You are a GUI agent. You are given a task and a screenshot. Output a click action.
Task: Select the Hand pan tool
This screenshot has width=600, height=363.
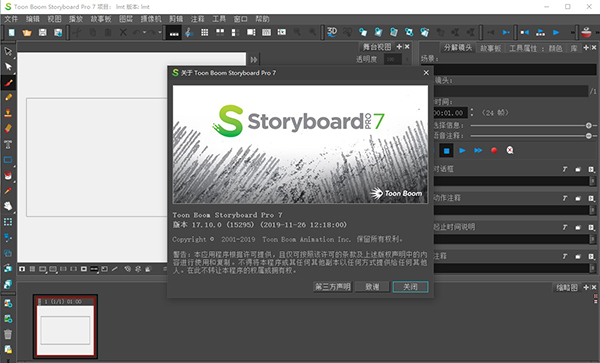[x=8, y=206]
